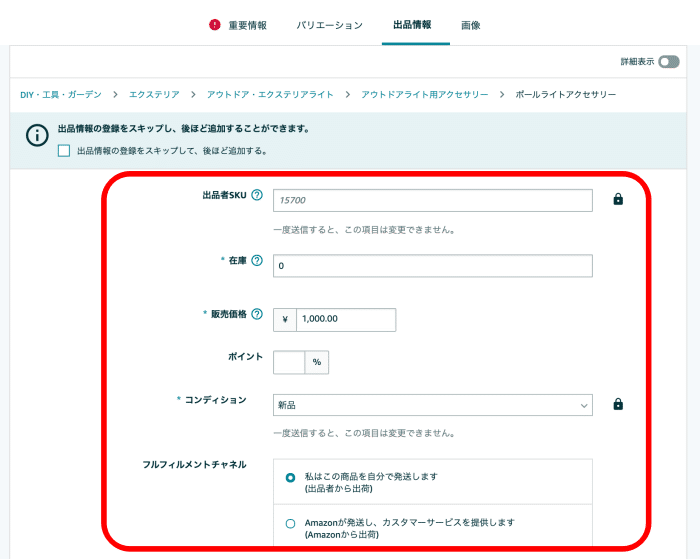This screenshot has width=700, height=559.
Task: Click the red alert icon beside 重要情報
Action: click(215, 25)
